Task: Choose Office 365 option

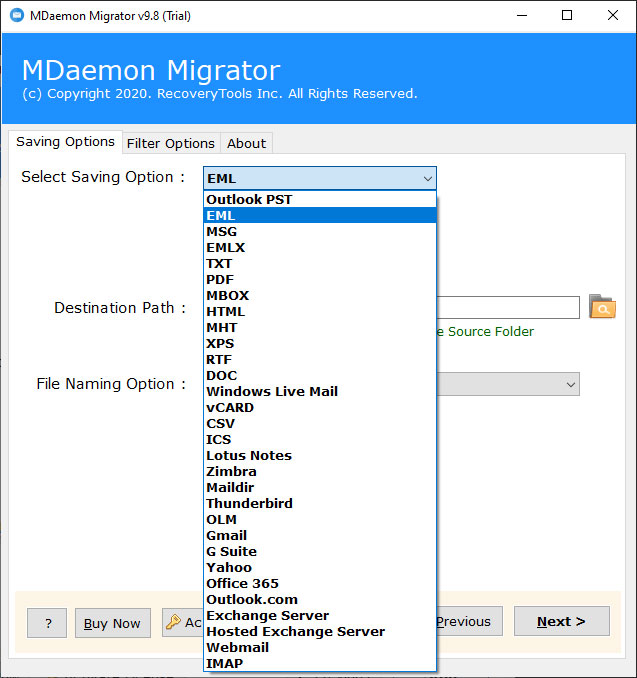Action: 320,583
